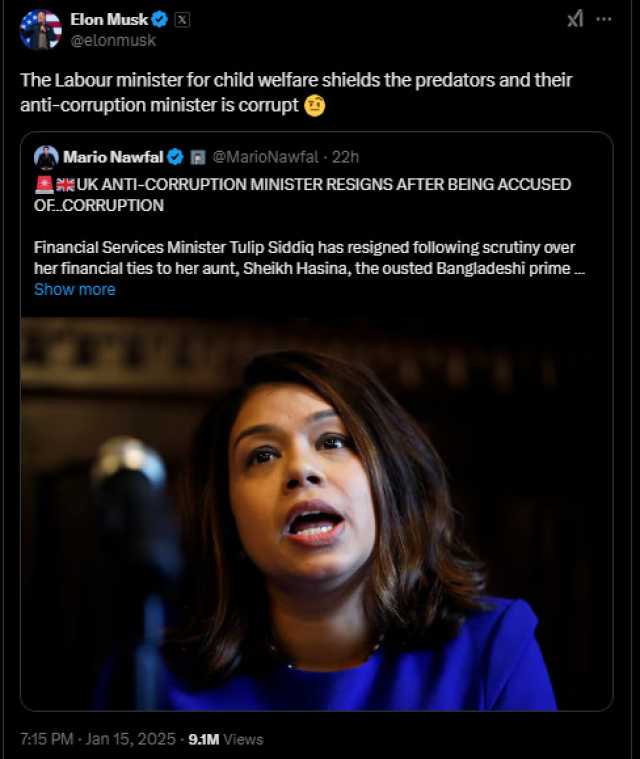The height and width of the screenshot is (759, 640).
Task: Click the blue verified badge beside Elon Musk
Action: (x=160, y=19)
